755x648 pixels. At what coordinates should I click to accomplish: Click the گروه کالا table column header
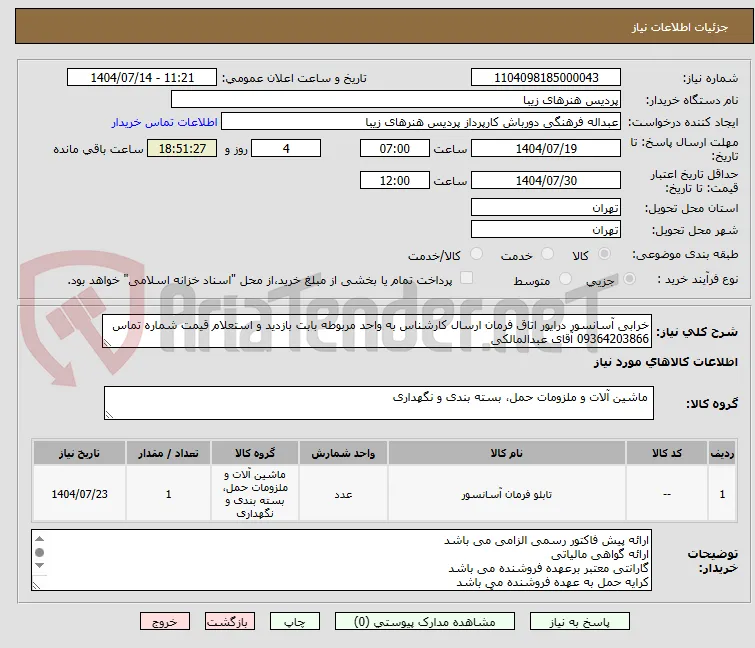click(255, 453)
